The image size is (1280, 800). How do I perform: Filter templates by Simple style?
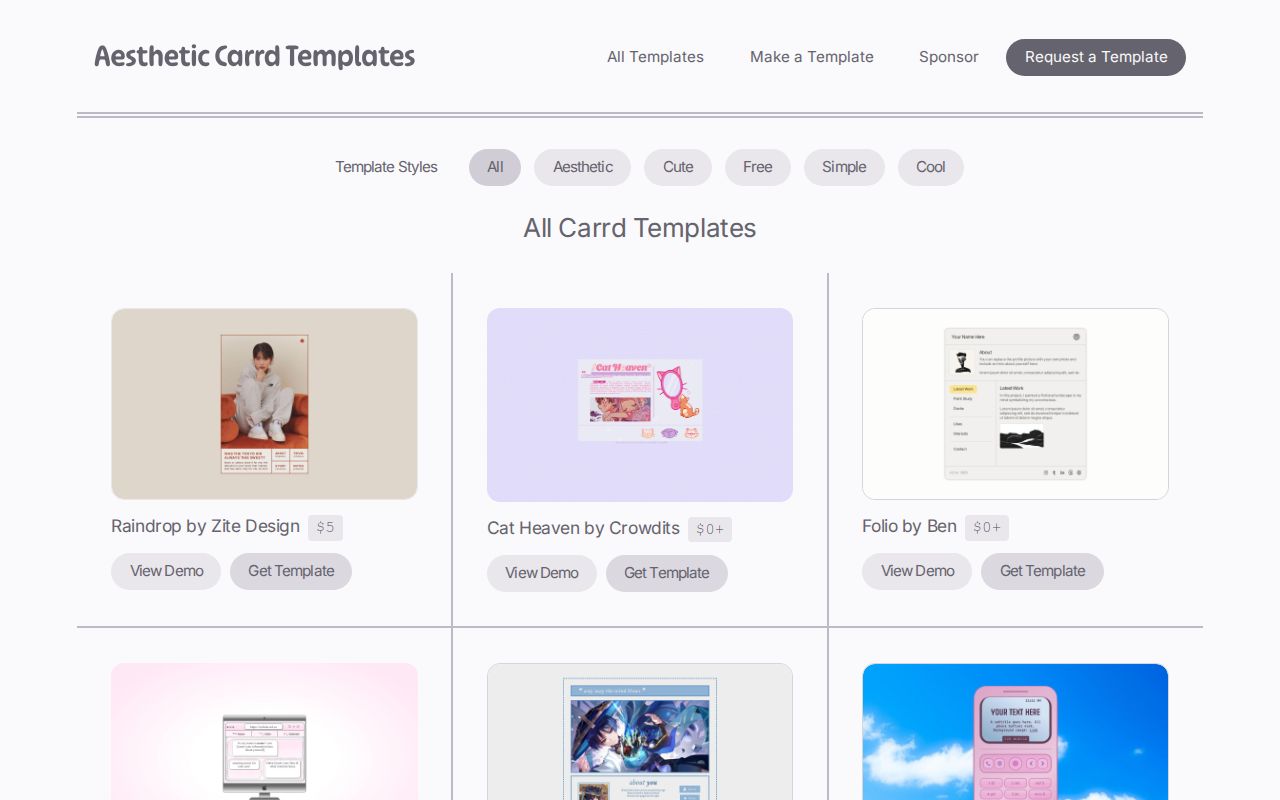(x=844, y=167)
